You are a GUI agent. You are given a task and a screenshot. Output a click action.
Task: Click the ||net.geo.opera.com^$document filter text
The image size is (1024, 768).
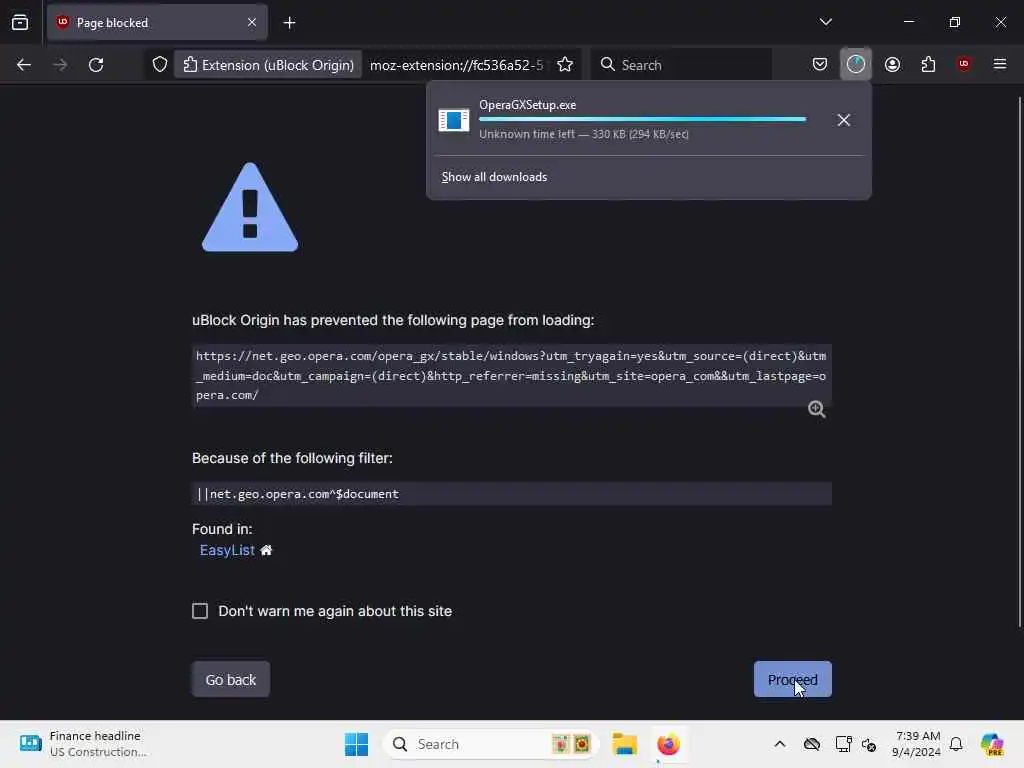(x=298, y=494)
